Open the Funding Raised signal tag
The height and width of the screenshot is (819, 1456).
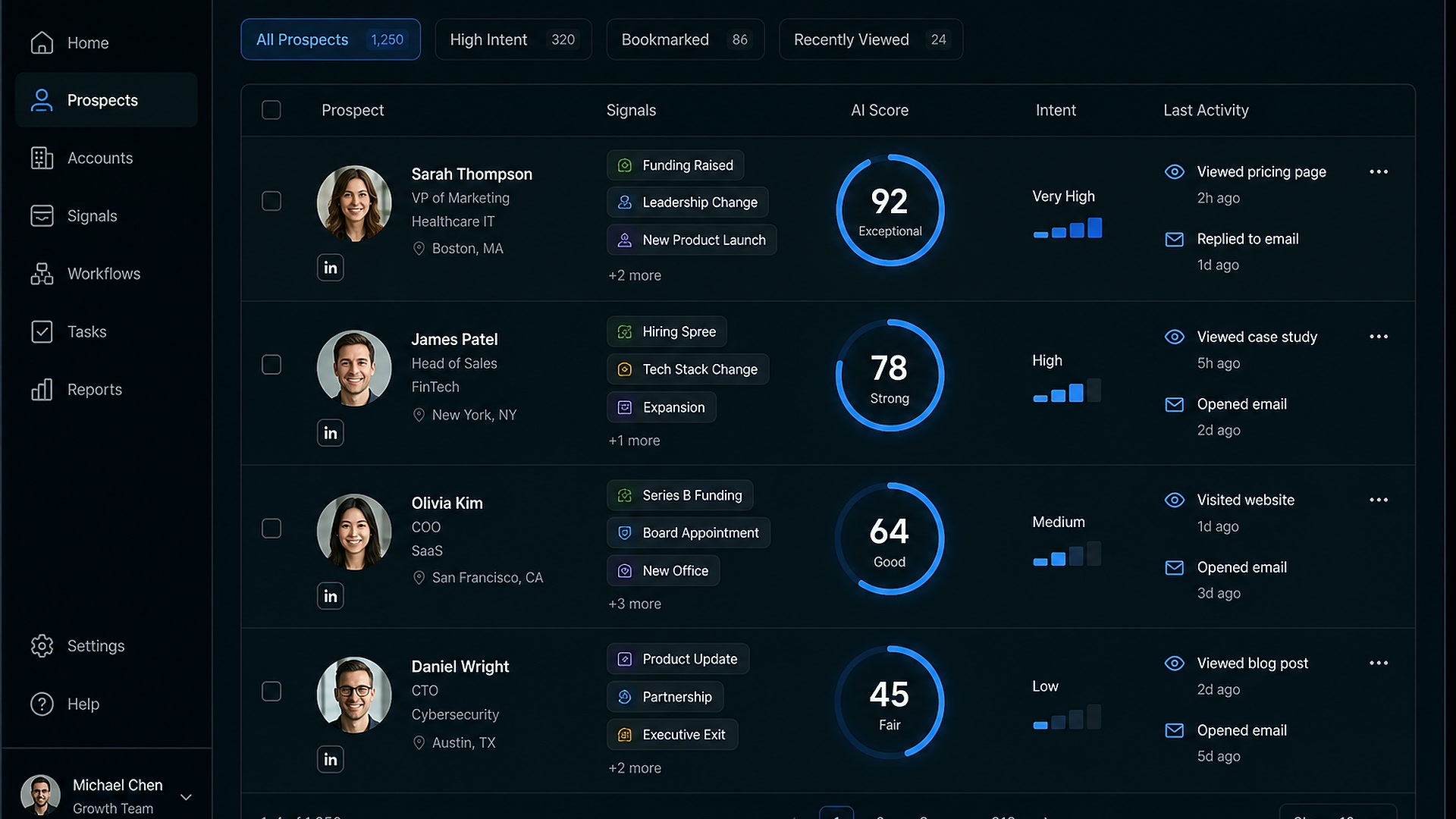(x=676, y=165)
